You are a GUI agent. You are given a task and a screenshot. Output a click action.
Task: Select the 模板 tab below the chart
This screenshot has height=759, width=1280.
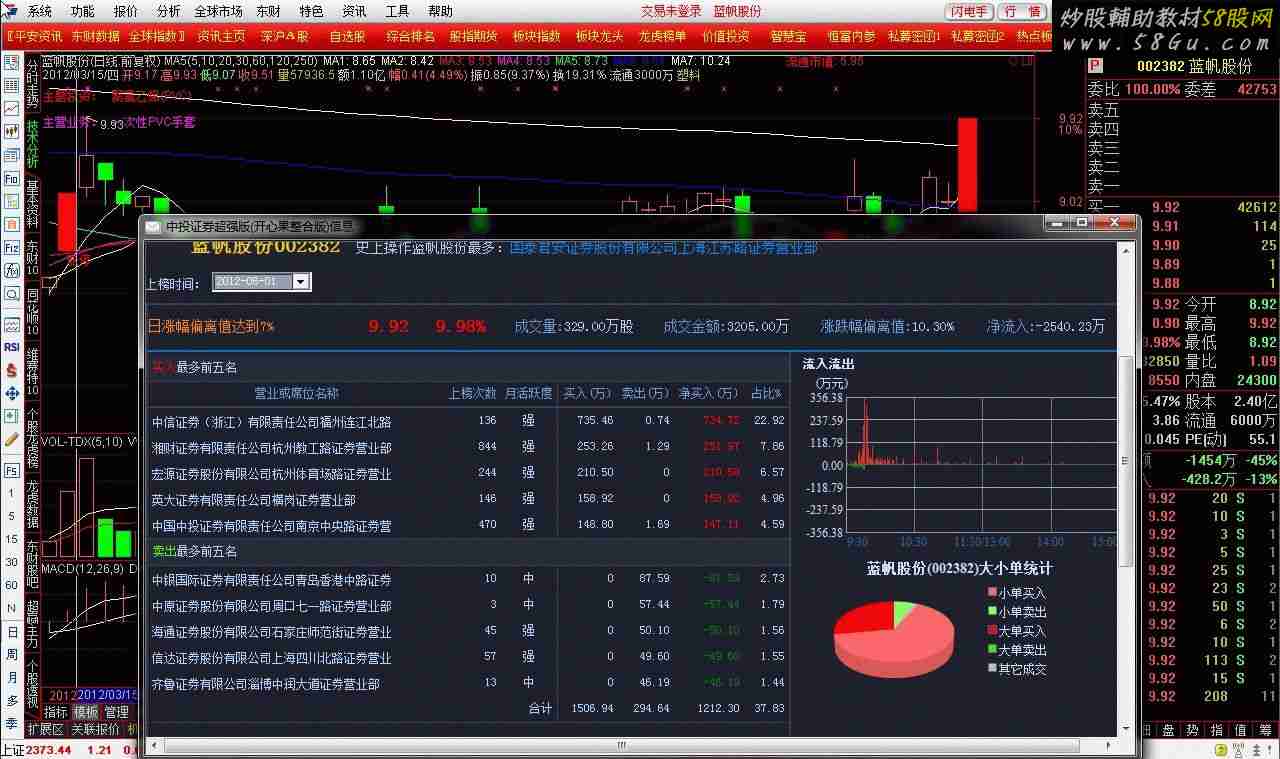(x=86, y=712)
